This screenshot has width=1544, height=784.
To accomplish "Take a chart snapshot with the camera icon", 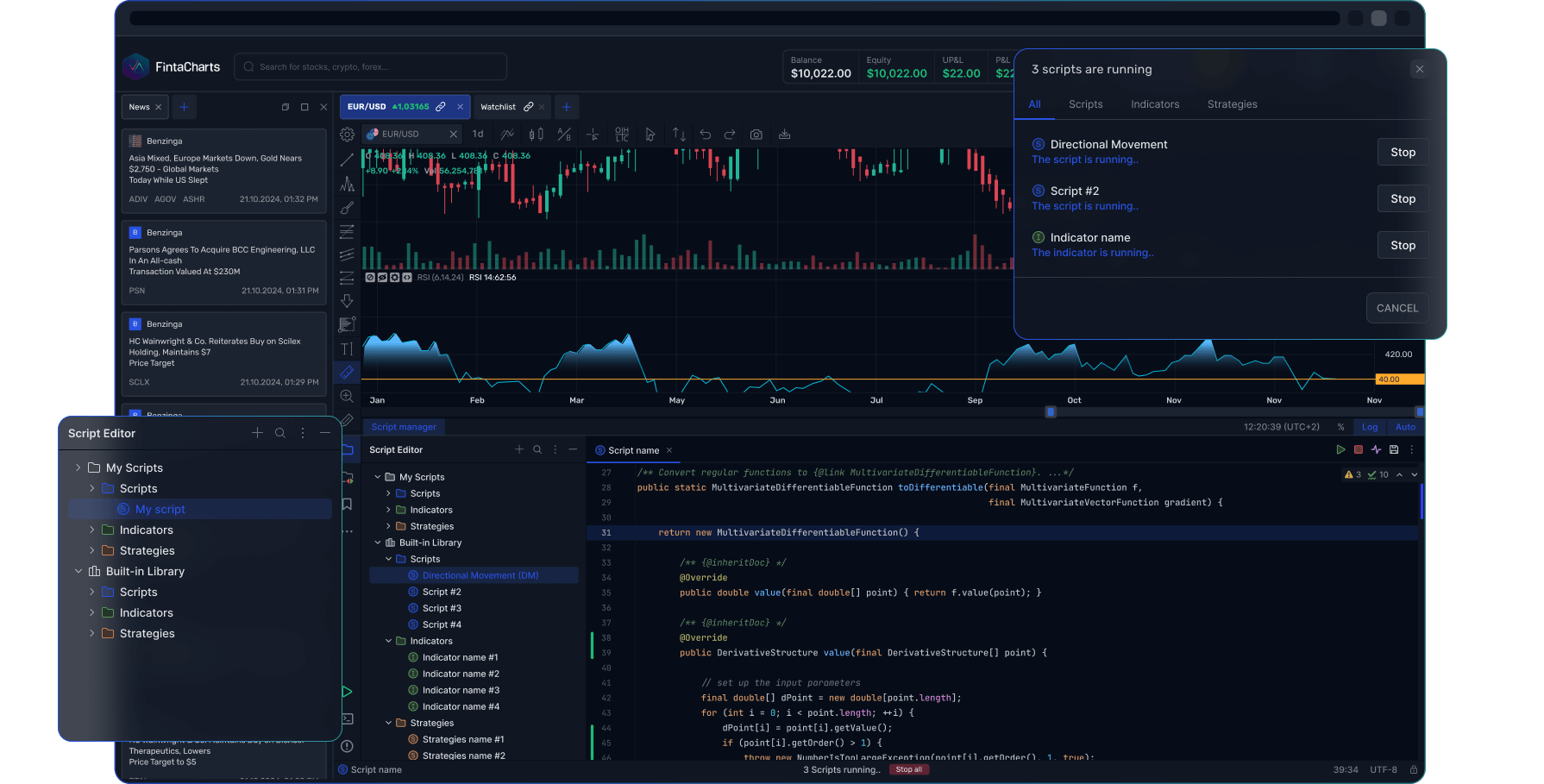I will 756,135.
